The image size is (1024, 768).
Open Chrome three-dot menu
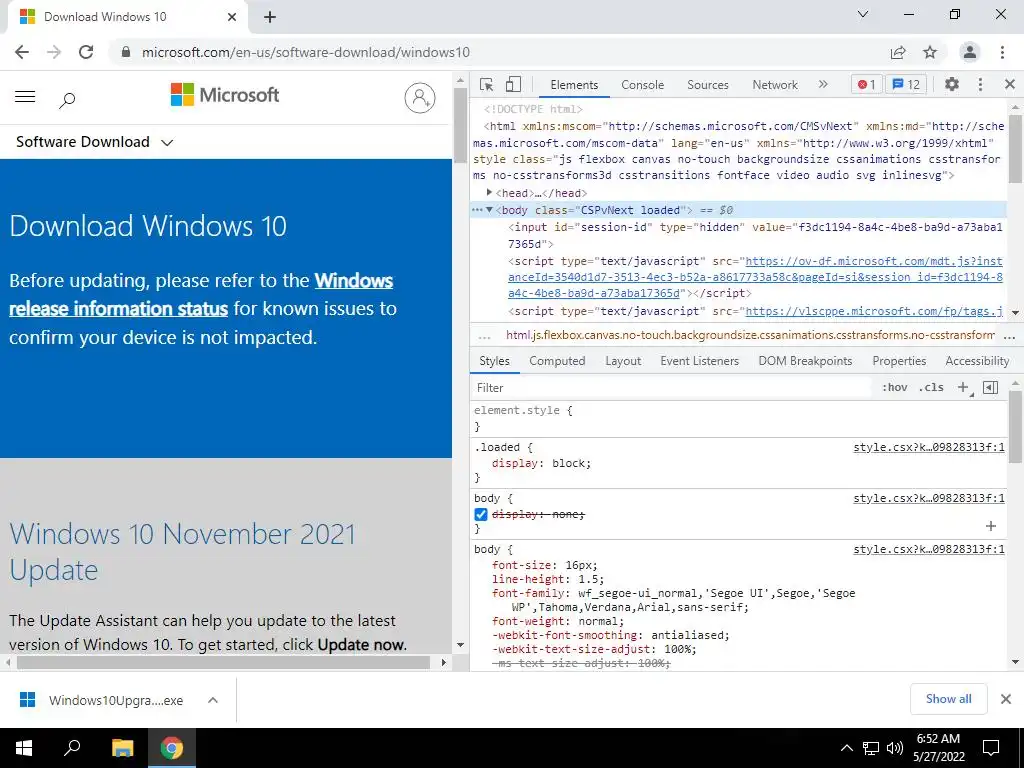tap(1002, 52)
